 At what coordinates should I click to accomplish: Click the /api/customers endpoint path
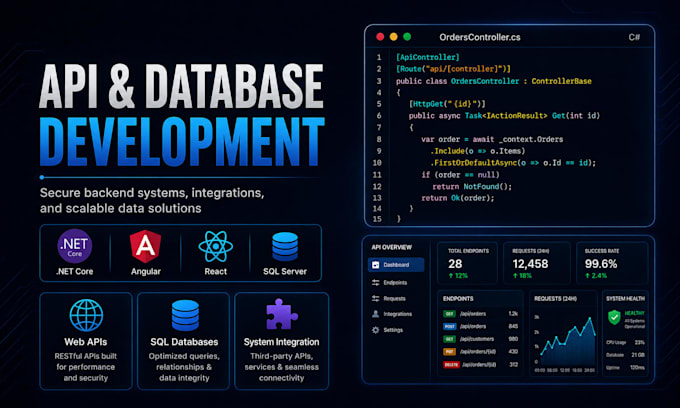[x=477, y=339]
